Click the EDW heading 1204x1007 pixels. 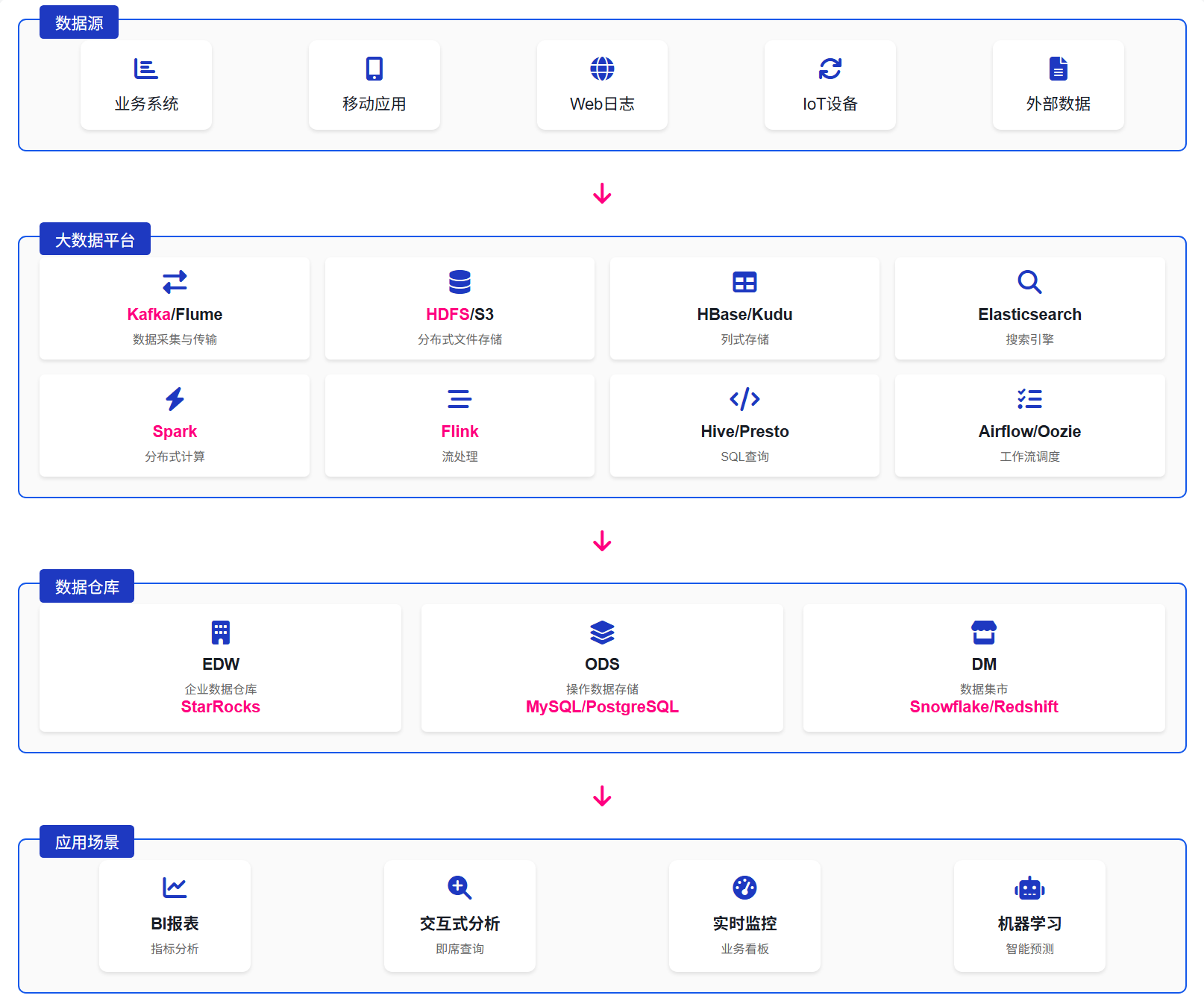click(221, 664)
